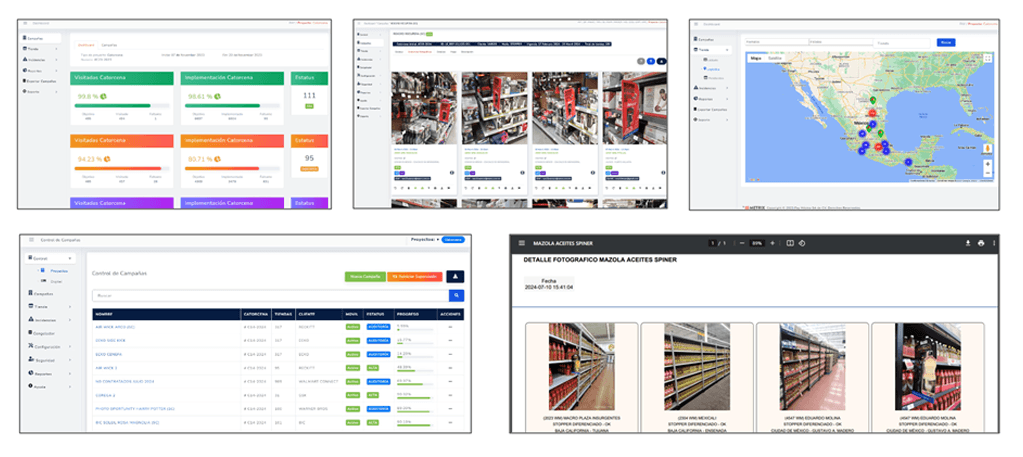Screen dimensions: 1023x457
Task: Zoom in on the Mexico map
Action: tap(988, 163)
